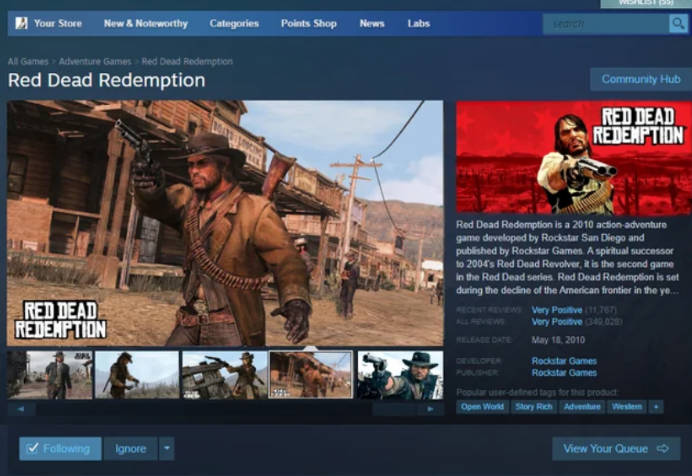Click inside the store search field
692x476 pixels.
click(606, 23)
